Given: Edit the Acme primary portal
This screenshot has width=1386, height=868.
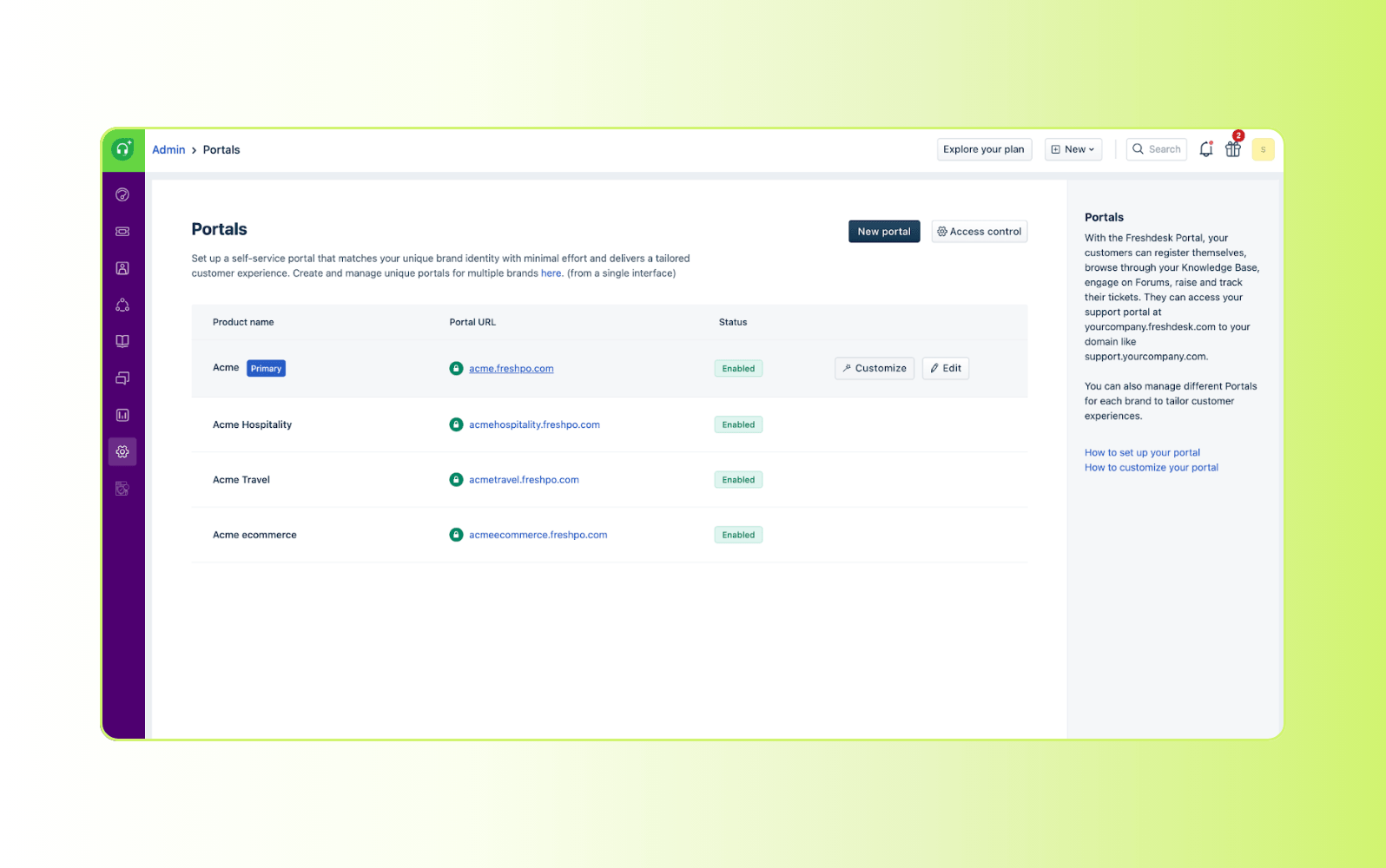Looking at the screenshot, I should click(946, 368).
